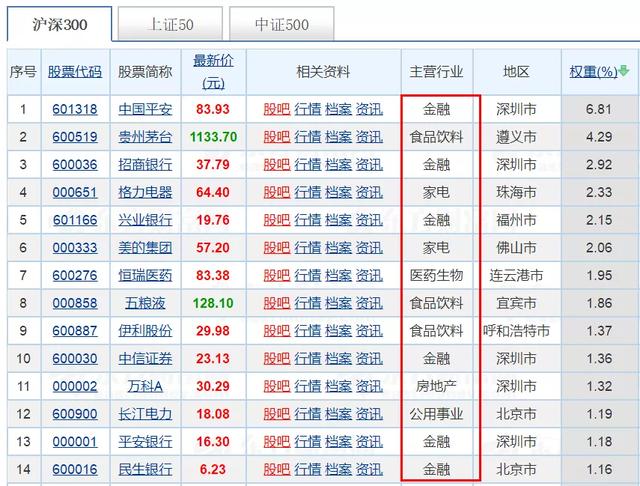The image size is (640, 486).
Task: Open 股吧 link in 伊利股份 row
Action: [277, 331]
